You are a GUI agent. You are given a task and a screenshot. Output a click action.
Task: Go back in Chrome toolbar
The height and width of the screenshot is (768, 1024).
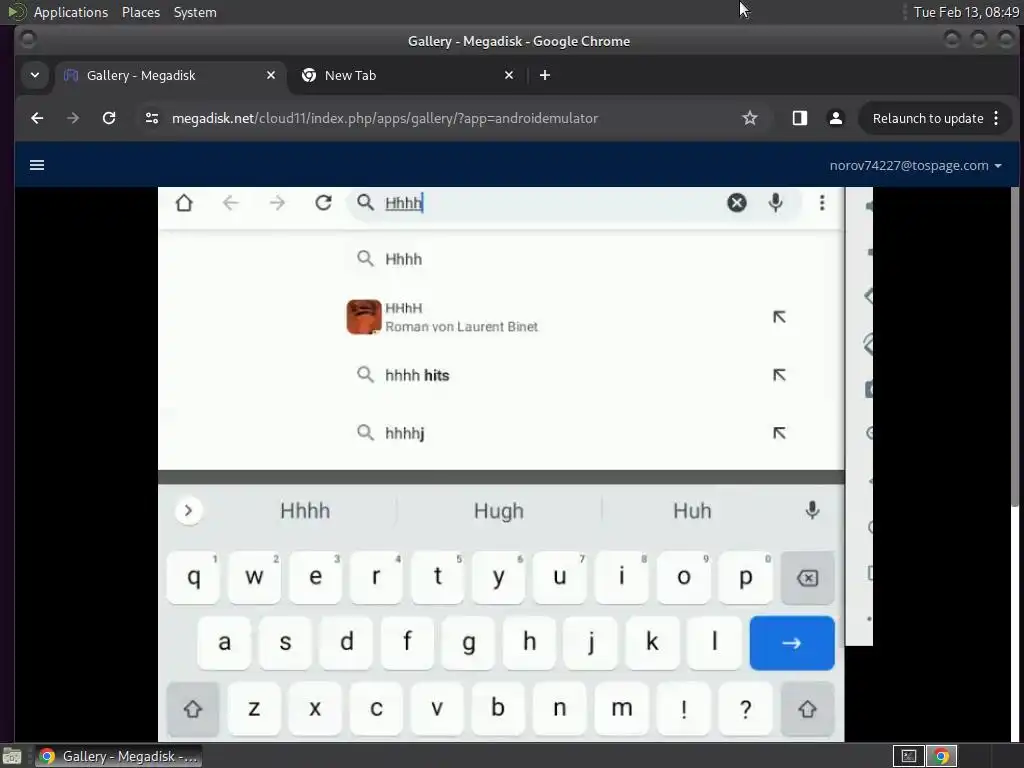coord(37,118)
